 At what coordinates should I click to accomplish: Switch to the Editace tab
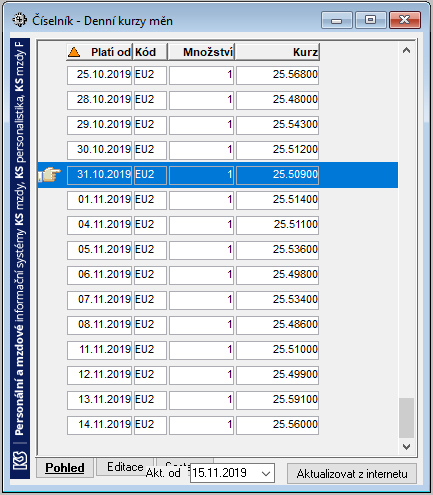click(x=125, y=467)
